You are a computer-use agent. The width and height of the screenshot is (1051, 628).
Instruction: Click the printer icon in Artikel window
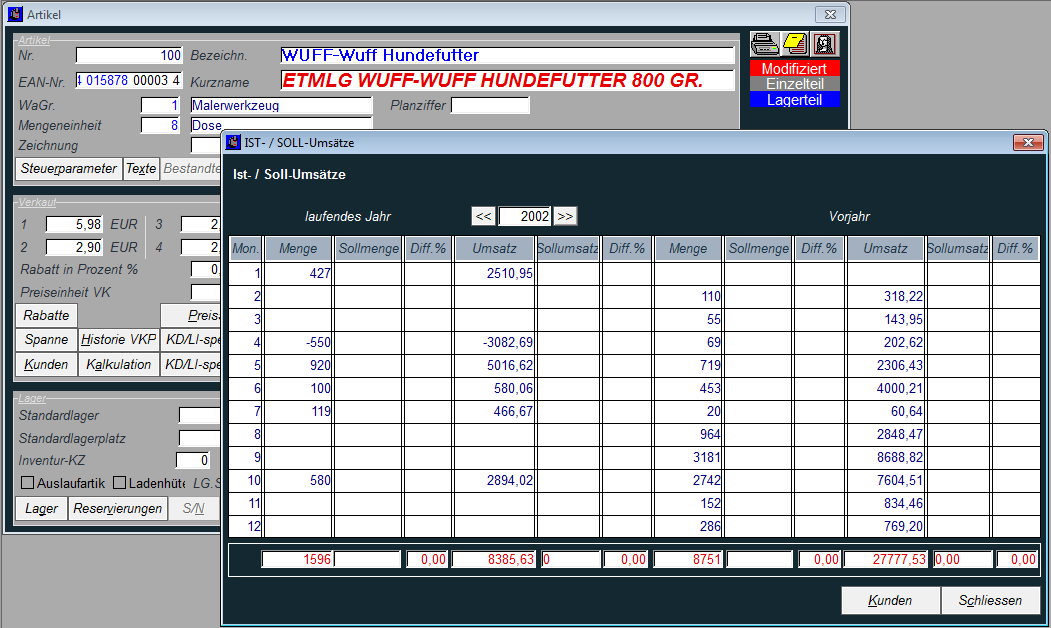coord(764,45)
